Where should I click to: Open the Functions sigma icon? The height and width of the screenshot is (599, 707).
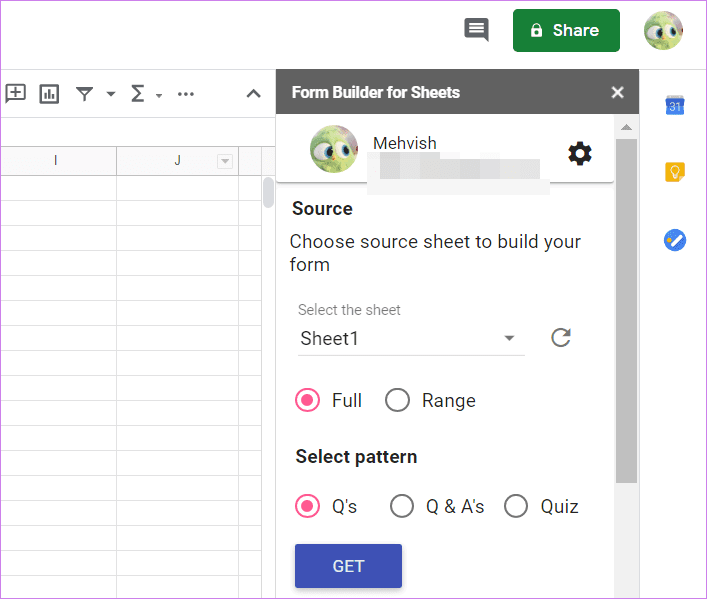coord(138,94)
